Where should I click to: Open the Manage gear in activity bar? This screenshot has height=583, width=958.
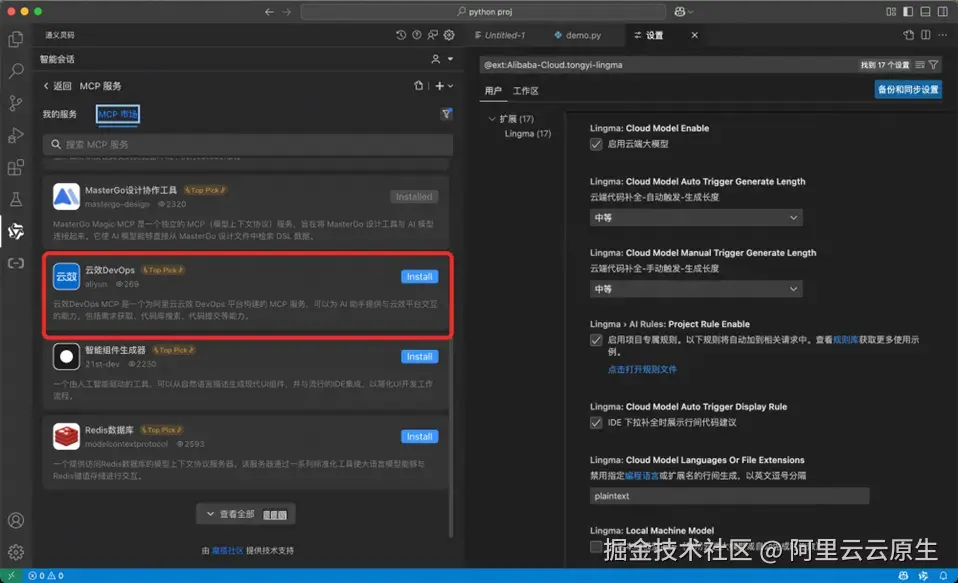click(x=16, y=552)
